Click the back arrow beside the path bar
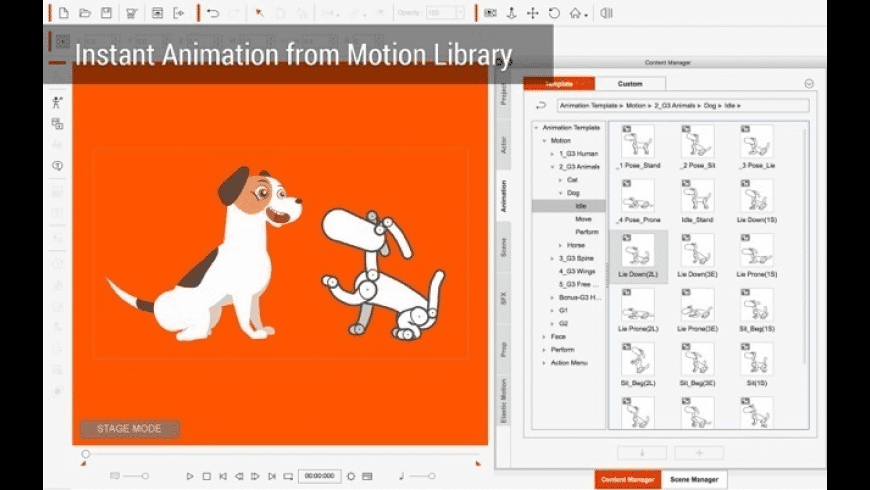Viewport: 870px width, 490px height. point(541,105)
